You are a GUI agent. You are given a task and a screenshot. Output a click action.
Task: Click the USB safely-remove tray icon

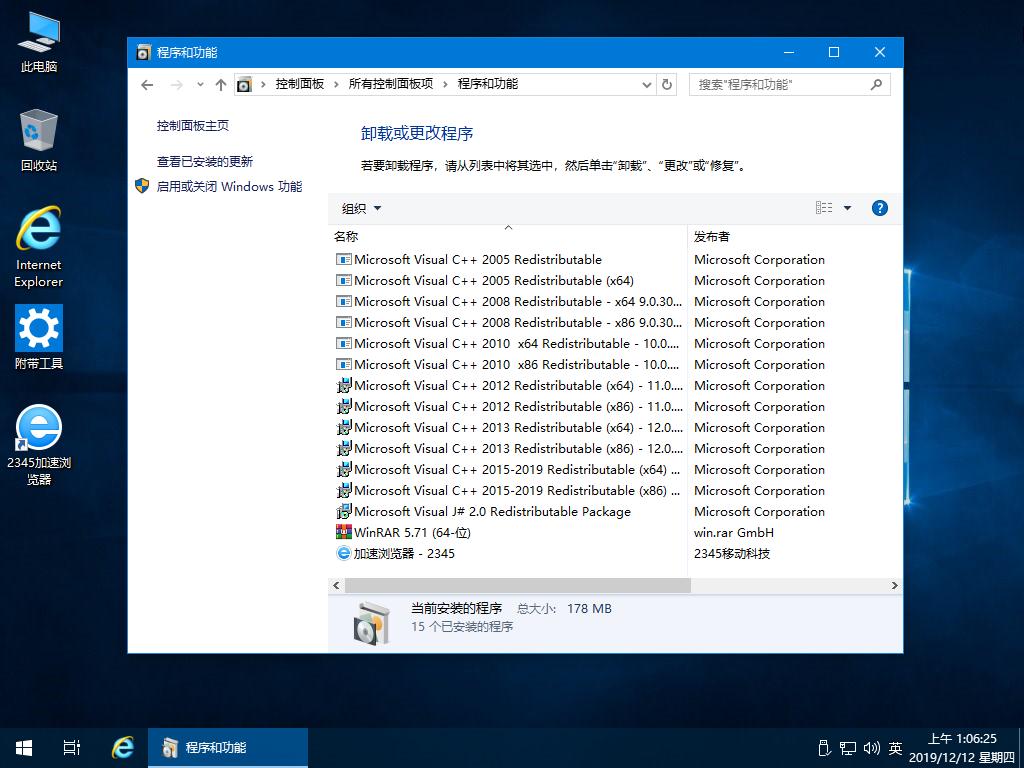click(x=824, y=748)
